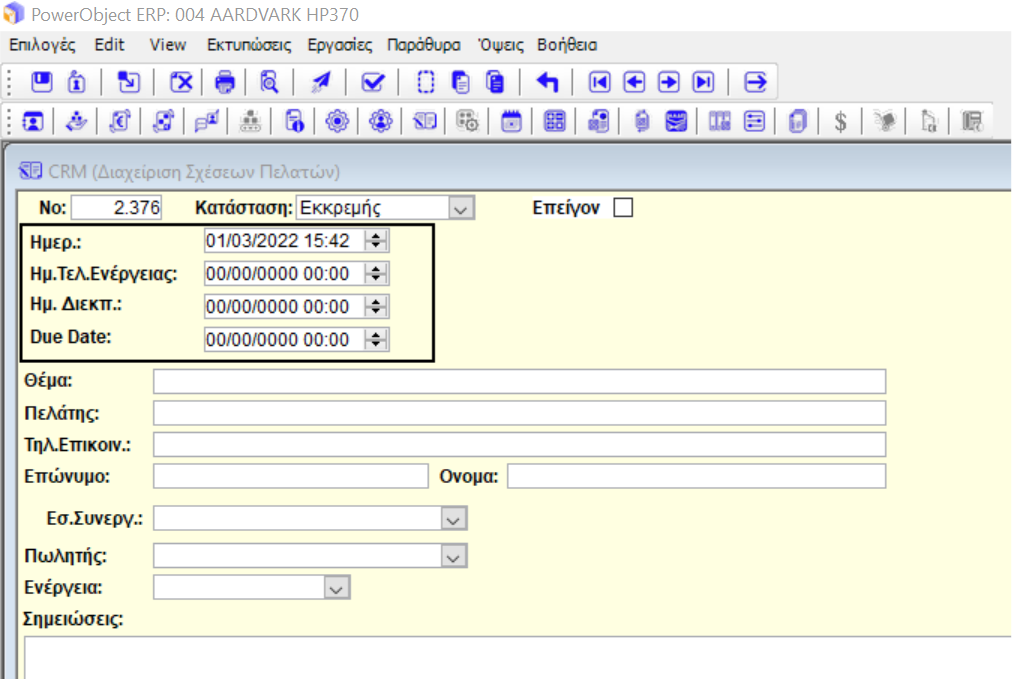
Task: Expand the Κατάσταση dropdown
Action: pyautogui.click(x=460, y=208)
